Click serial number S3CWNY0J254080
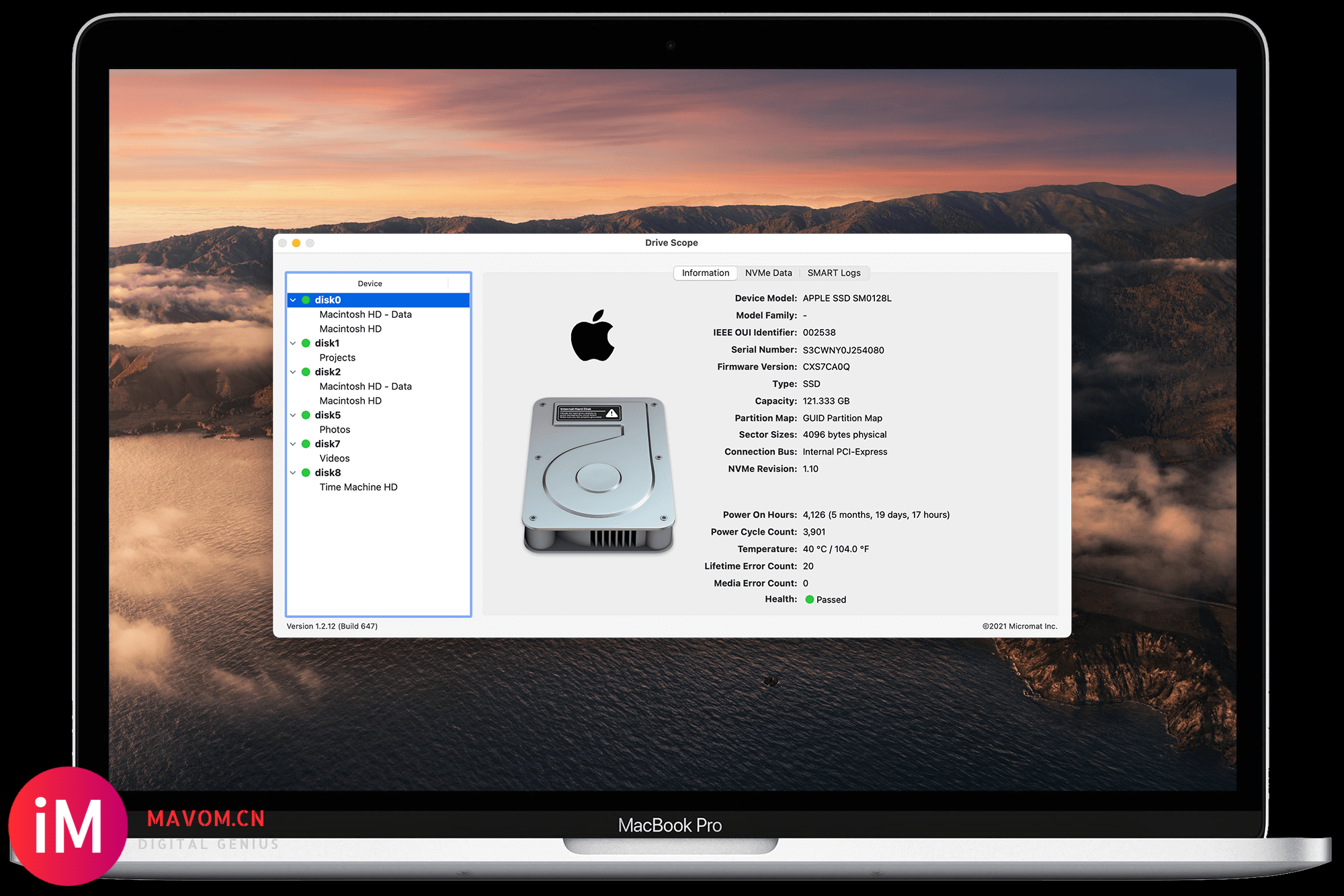The image size is (1344, 896). (x=843, y=350)
